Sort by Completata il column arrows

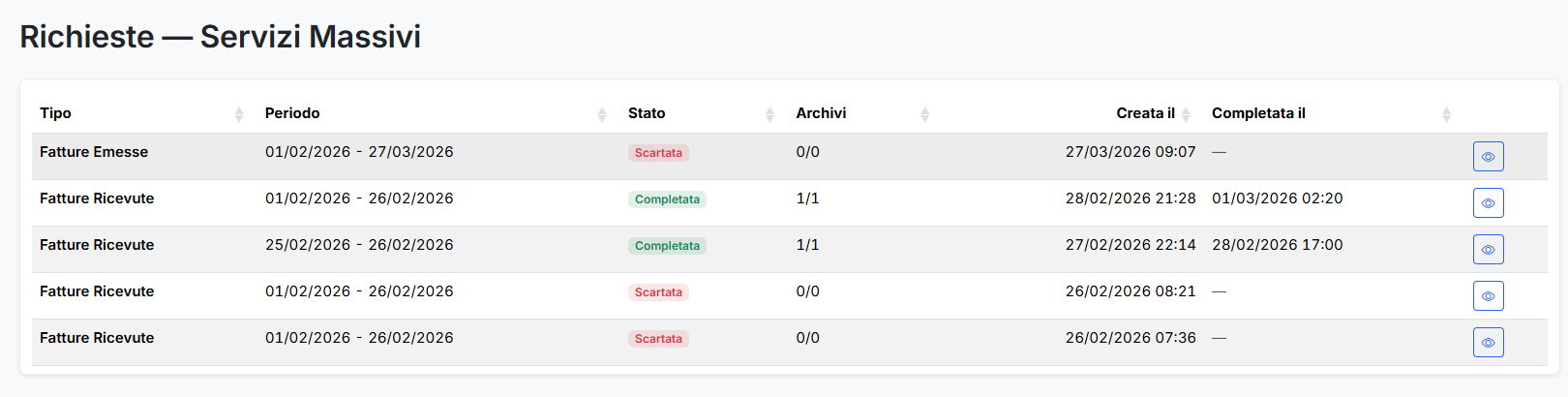pyautogui.click(x=1446, y=114)
